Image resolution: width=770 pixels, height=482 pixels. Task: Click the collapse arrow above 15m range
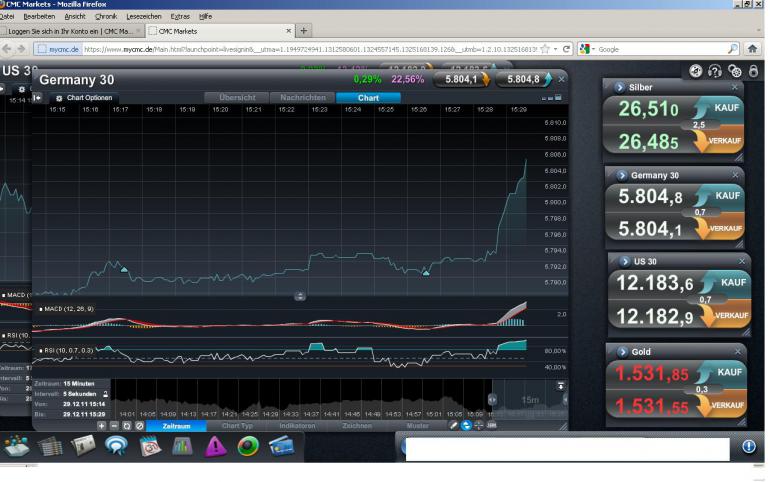[x=560, y=386]
